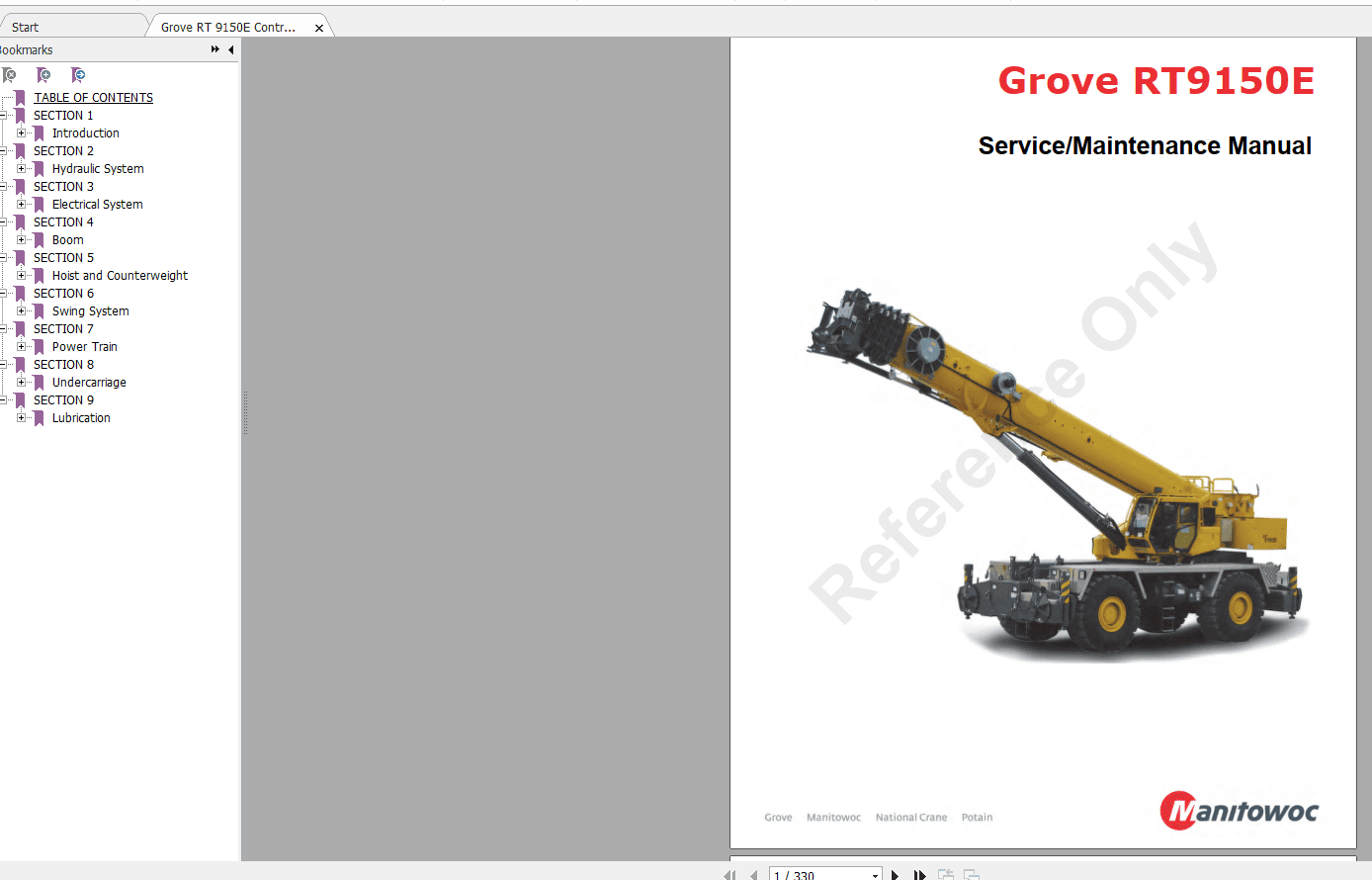Skip to the last page
Viewport: 1372px width, 880px height.
pyautogui.click(x=918, y=874)
